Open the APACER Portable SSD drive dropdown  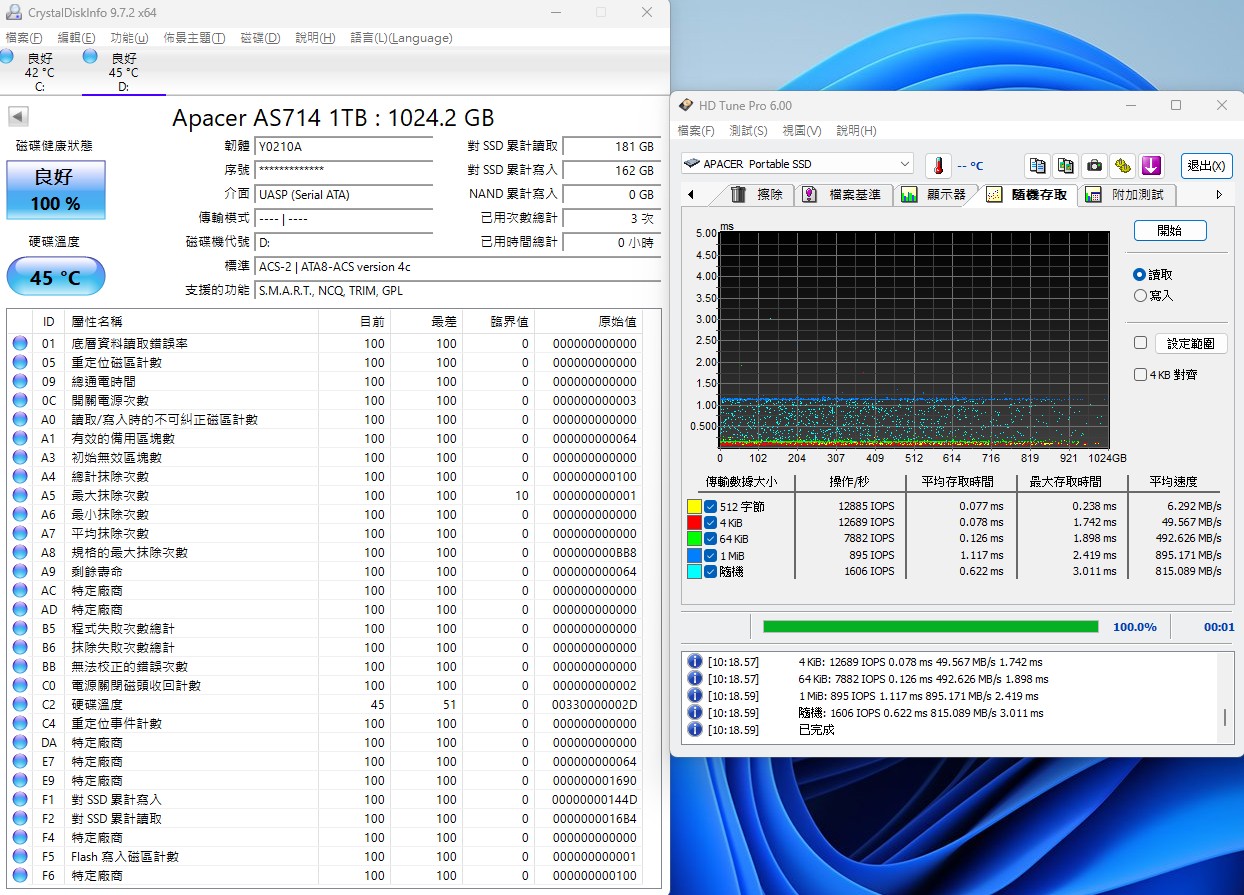[905, 163]
